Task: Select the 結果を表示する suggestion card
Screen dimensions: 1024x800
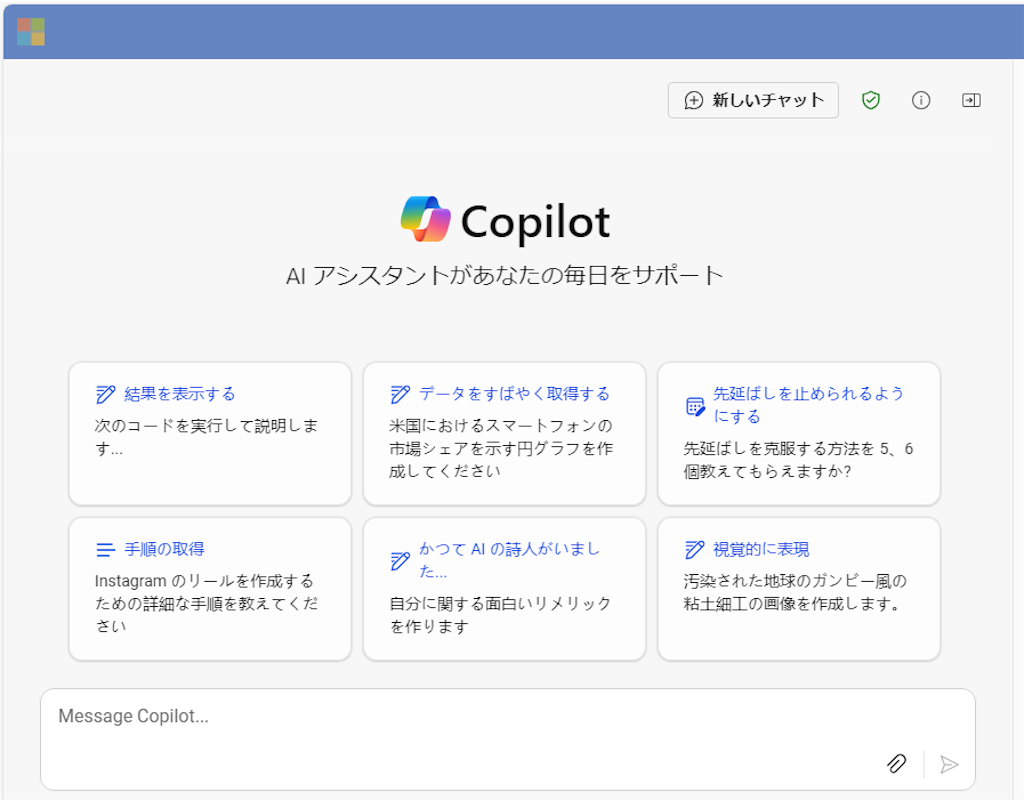Action: (x=210, y=434)
